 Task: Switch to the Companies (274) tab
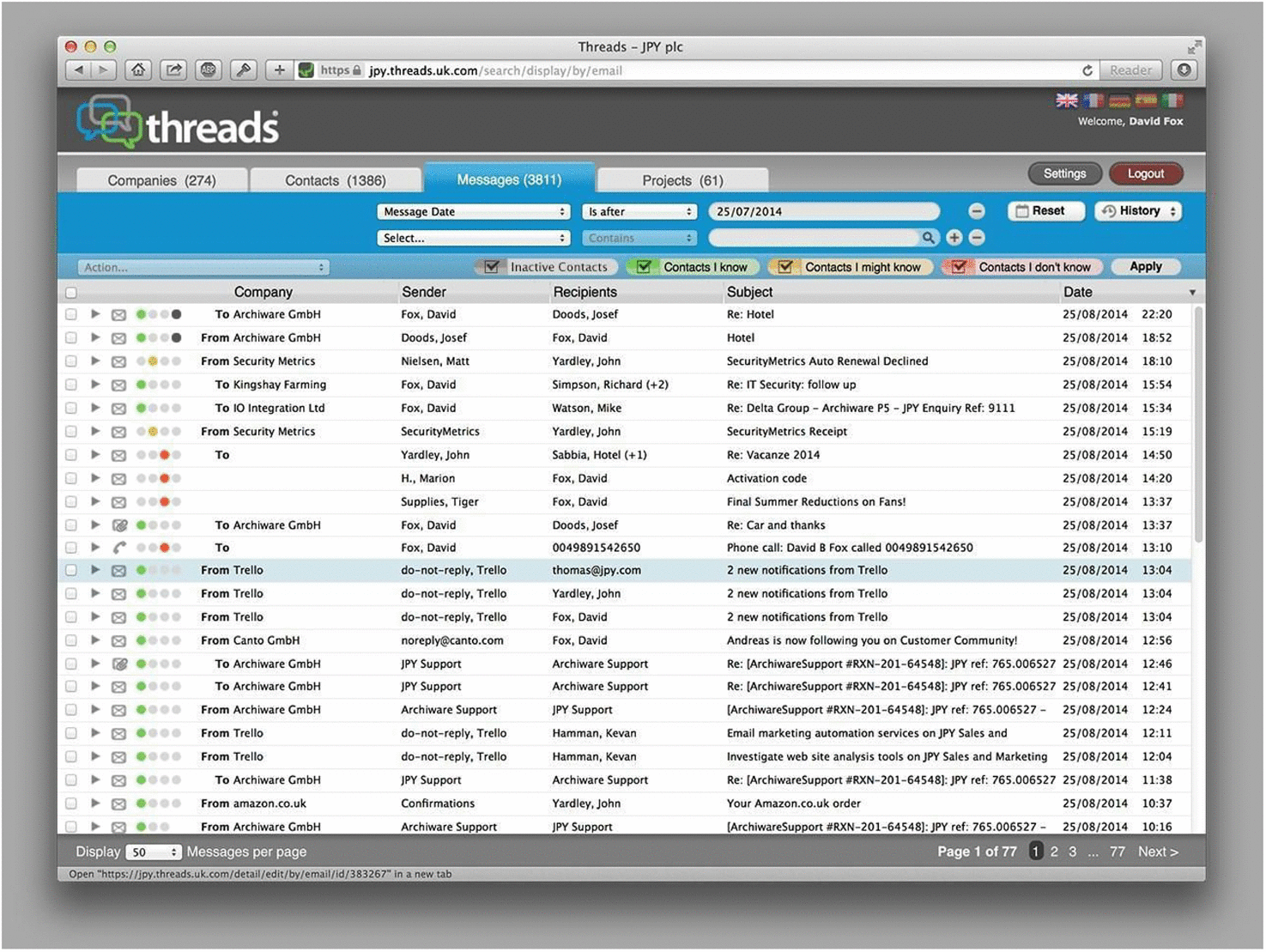[x=162, y=180]
